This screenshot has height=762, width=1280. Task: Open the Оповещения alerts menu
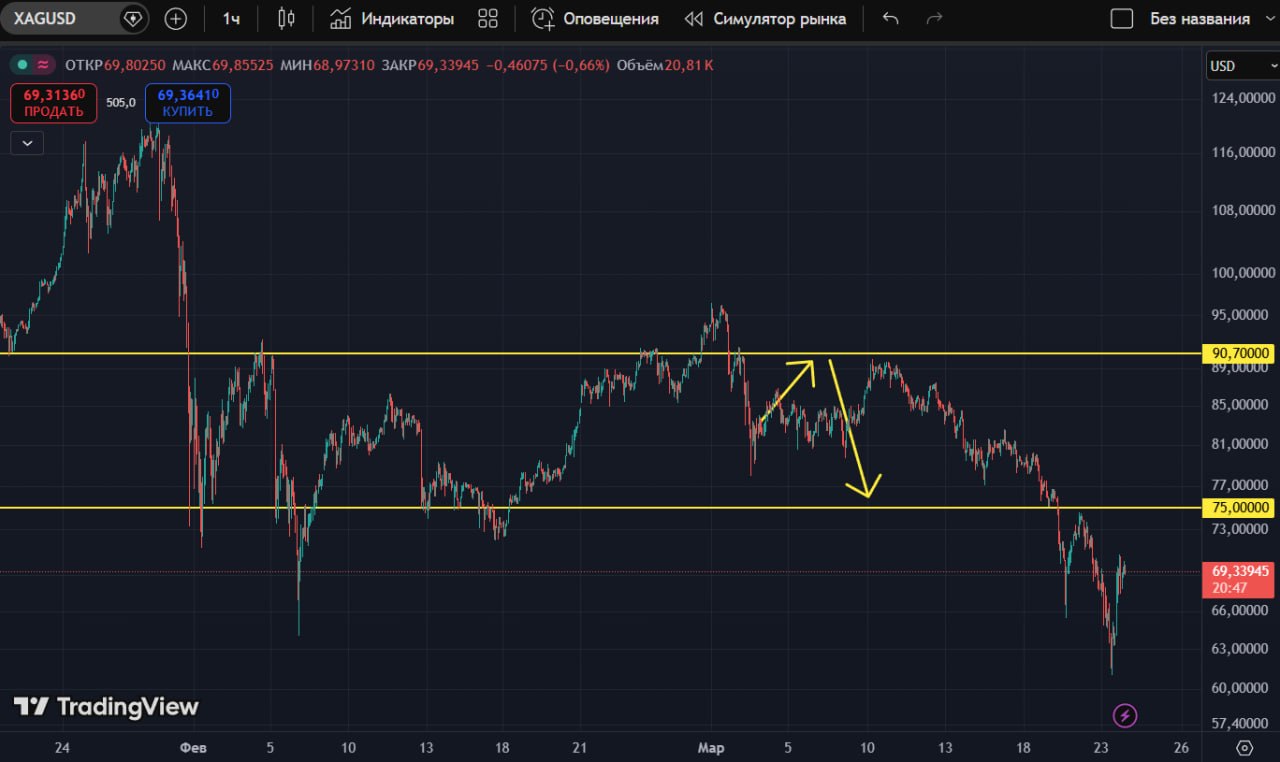coord(595,19)
